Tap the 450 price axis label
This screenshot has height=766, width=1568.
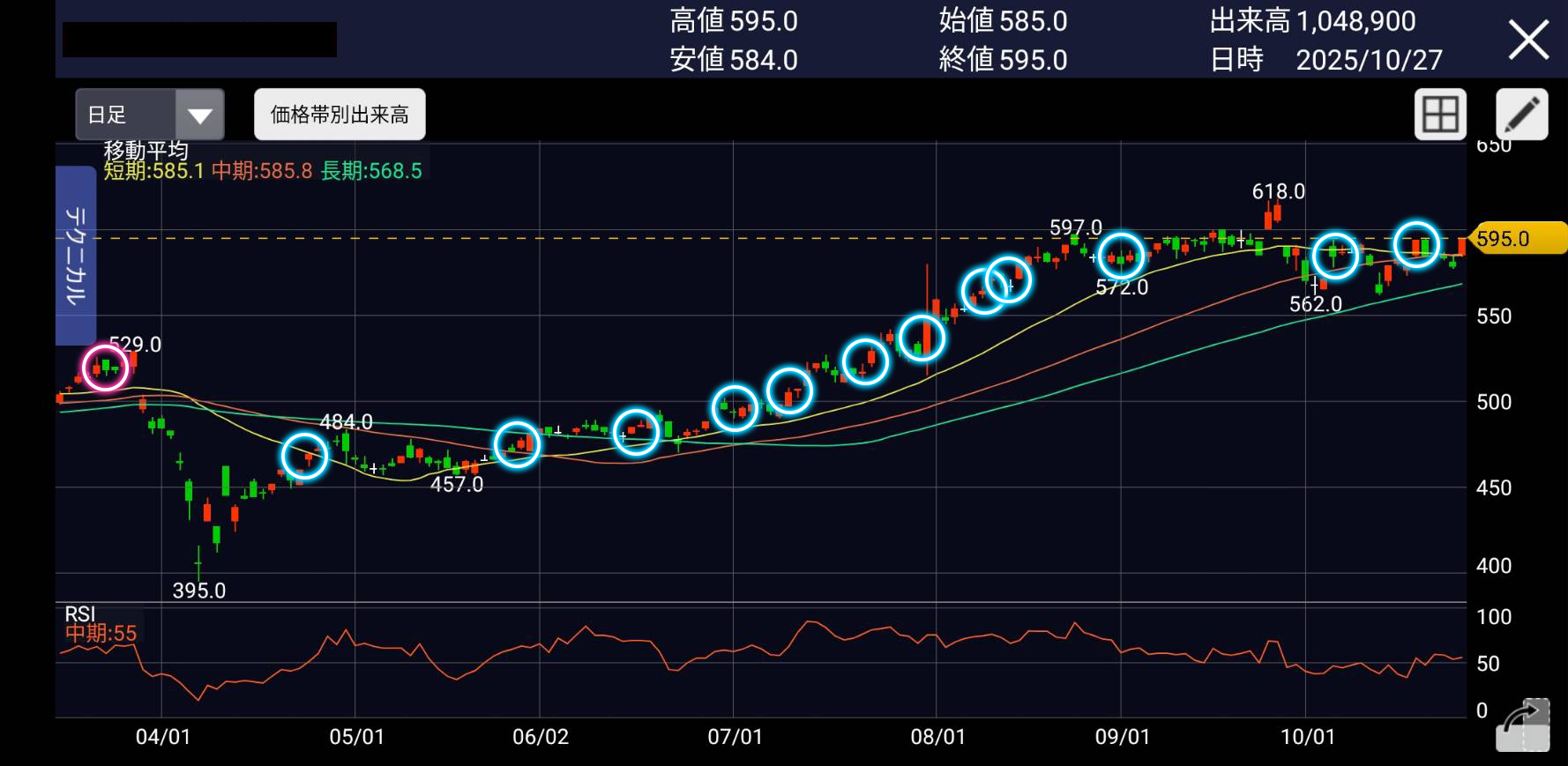tap(1494, 487)
